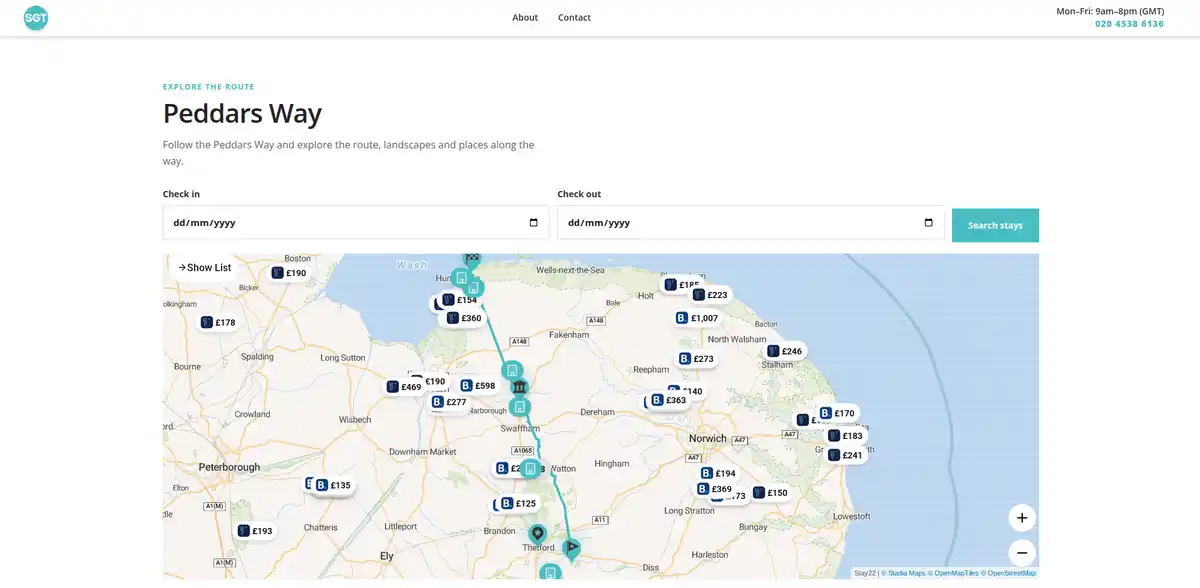Click the Peddars Way heading
Image resolution: width=1200 pixels, height=588 pixels.
point(242,113)
